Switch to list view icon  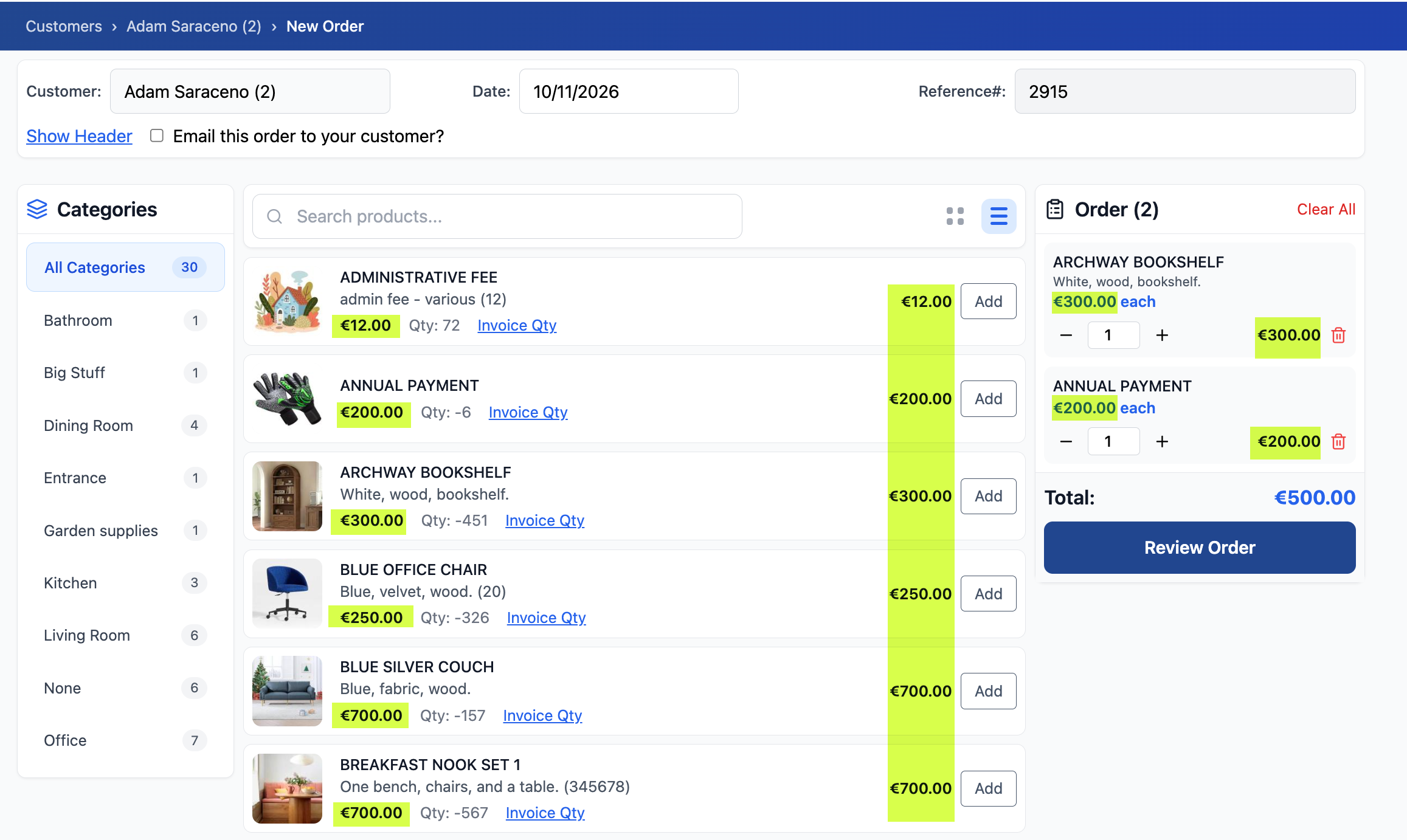click(998, 216)
